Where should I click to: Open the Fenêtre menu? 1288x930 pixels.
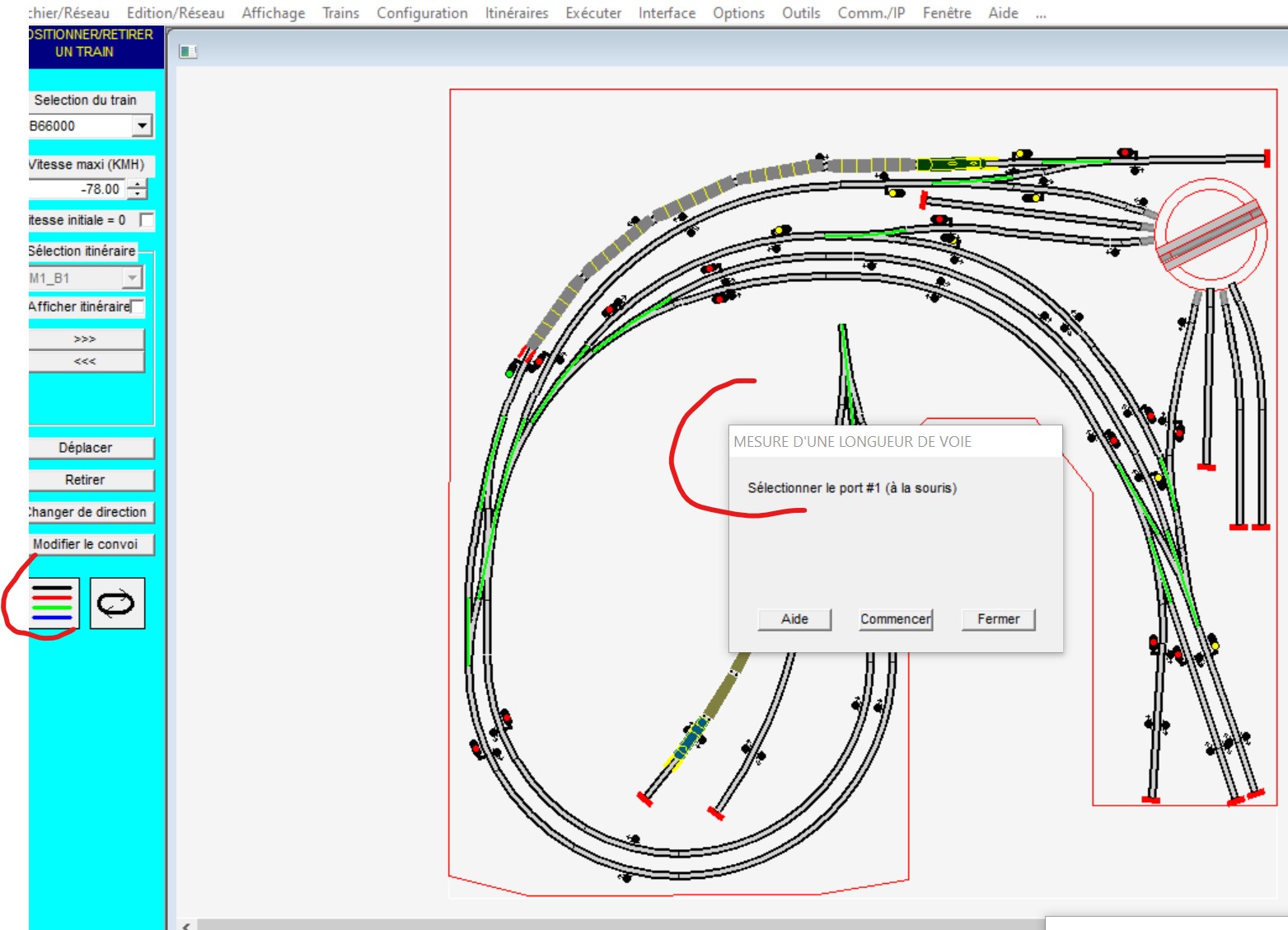click(947, 13)
